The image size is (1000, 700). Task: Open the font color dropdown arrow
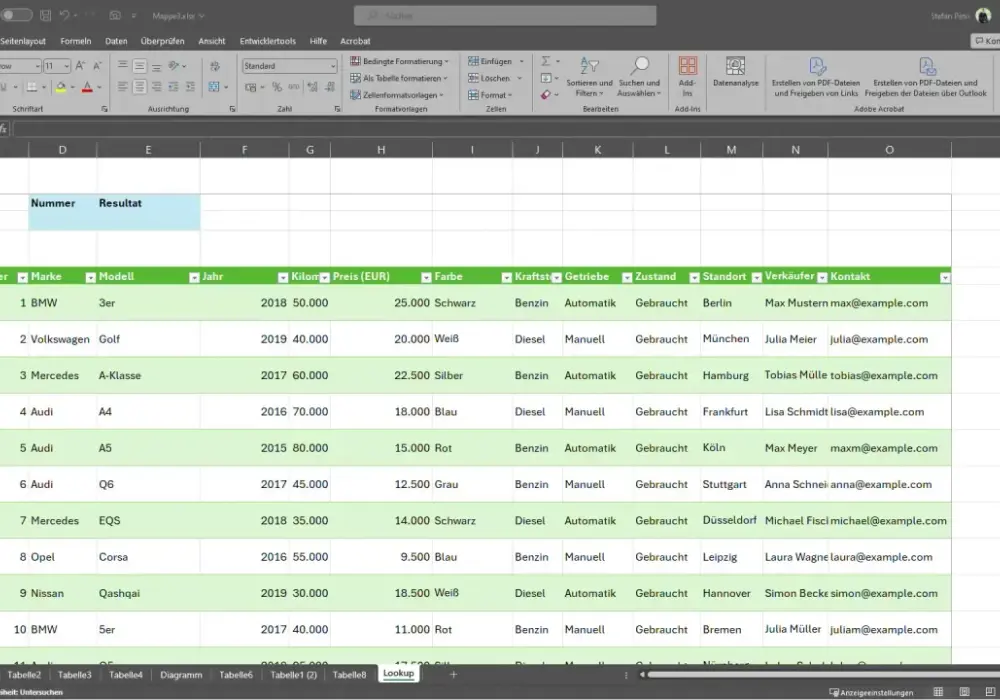click(99, 87)
